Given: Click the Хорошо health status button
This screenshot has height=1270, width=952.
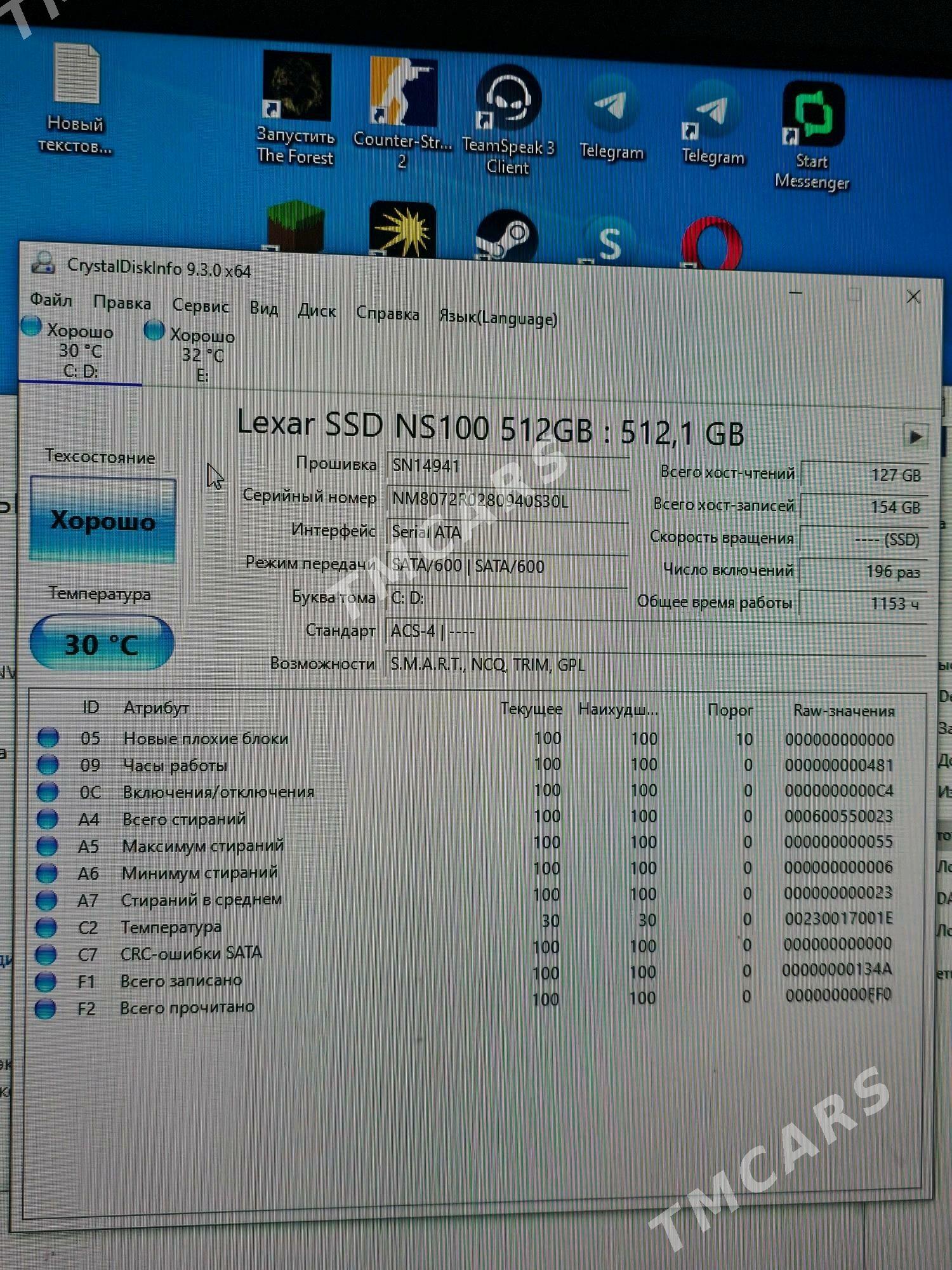Looking at the screenshot, I should 103,520.
